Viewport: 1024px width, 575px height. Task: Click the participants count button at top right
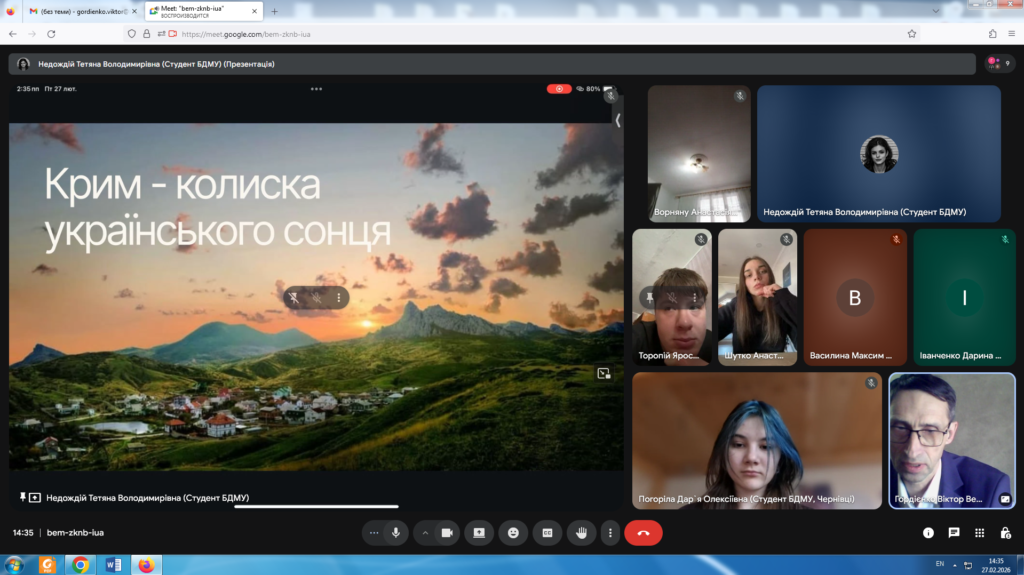click(999, 63)
